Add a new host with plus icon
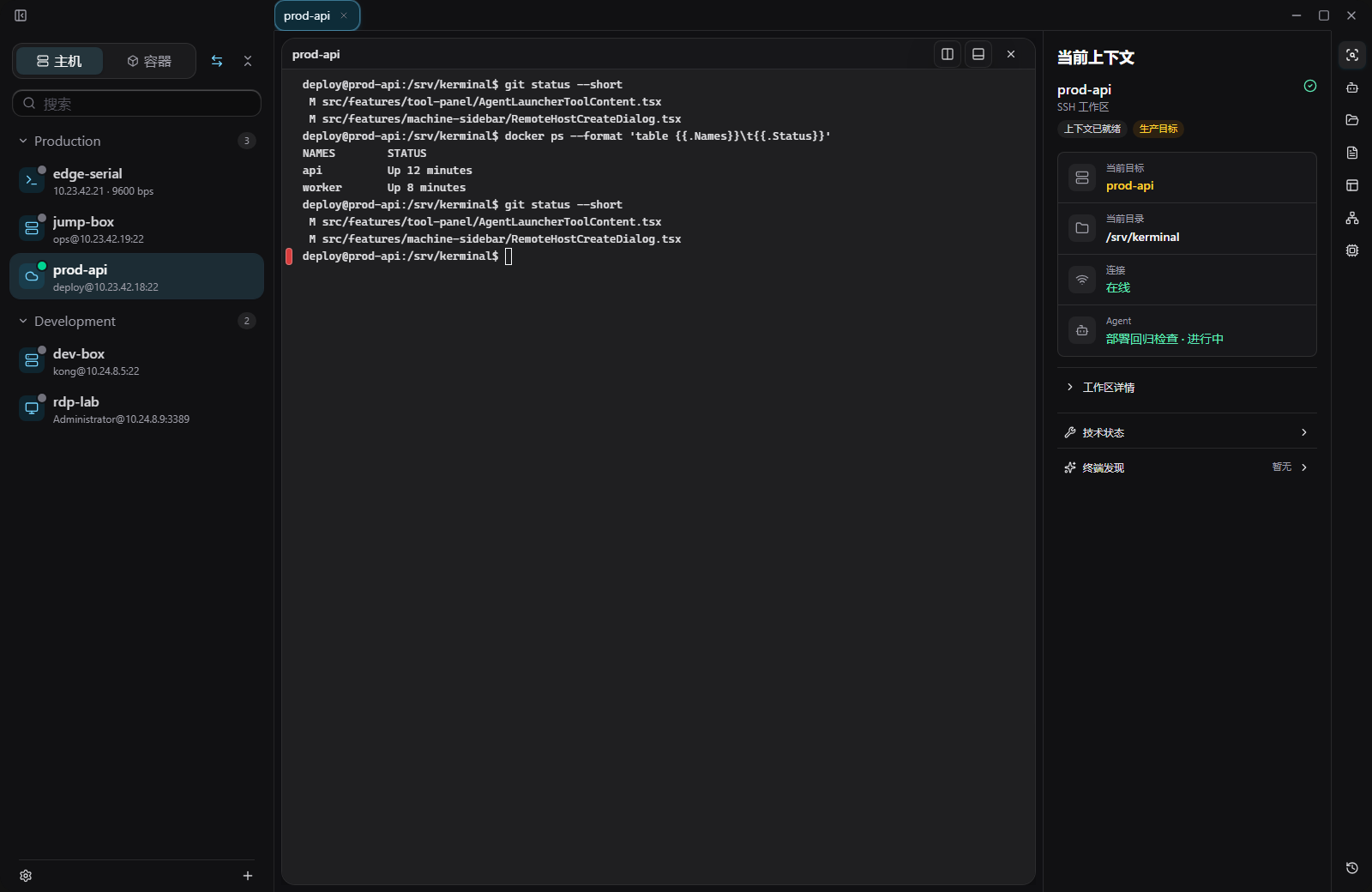 248,876
